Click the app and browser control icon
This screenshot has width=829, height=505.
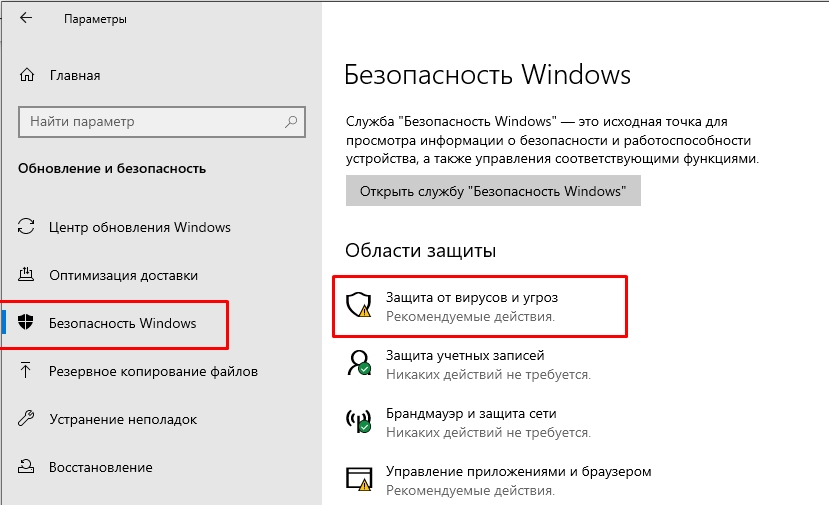[x=358, y=479]
